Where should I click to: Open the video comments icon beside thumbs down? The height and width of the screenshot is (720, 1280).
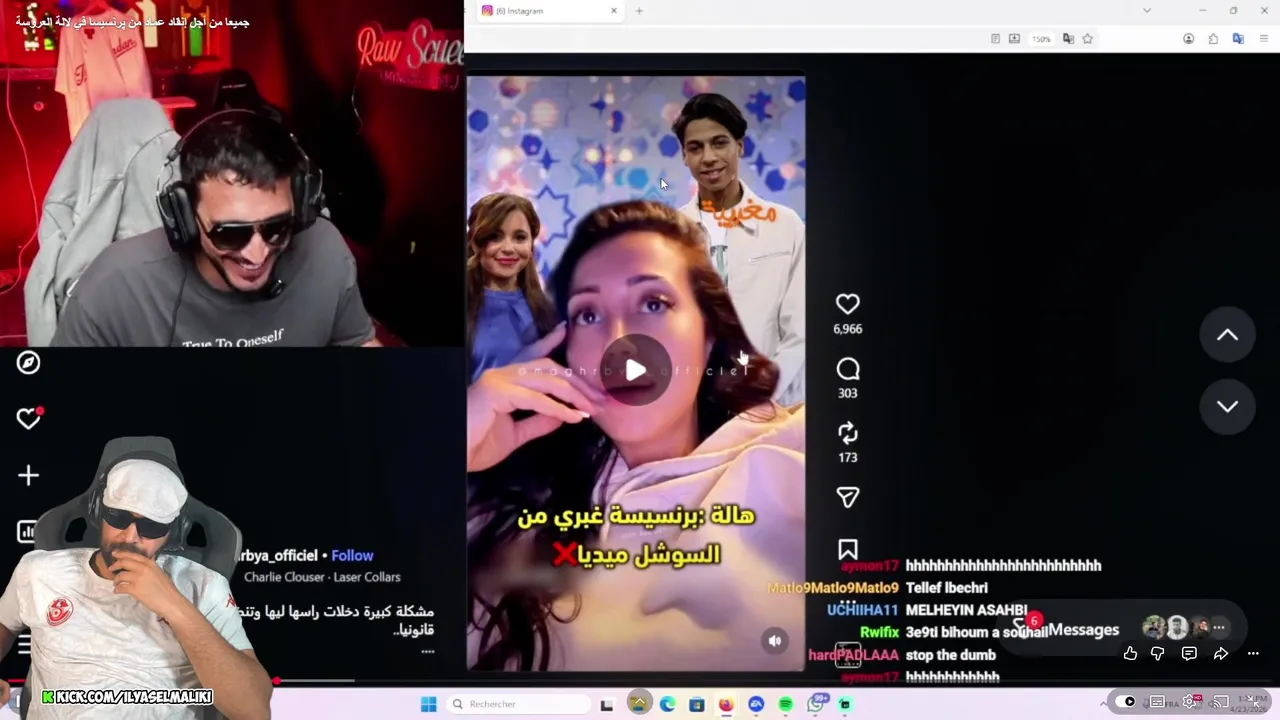1189,653
